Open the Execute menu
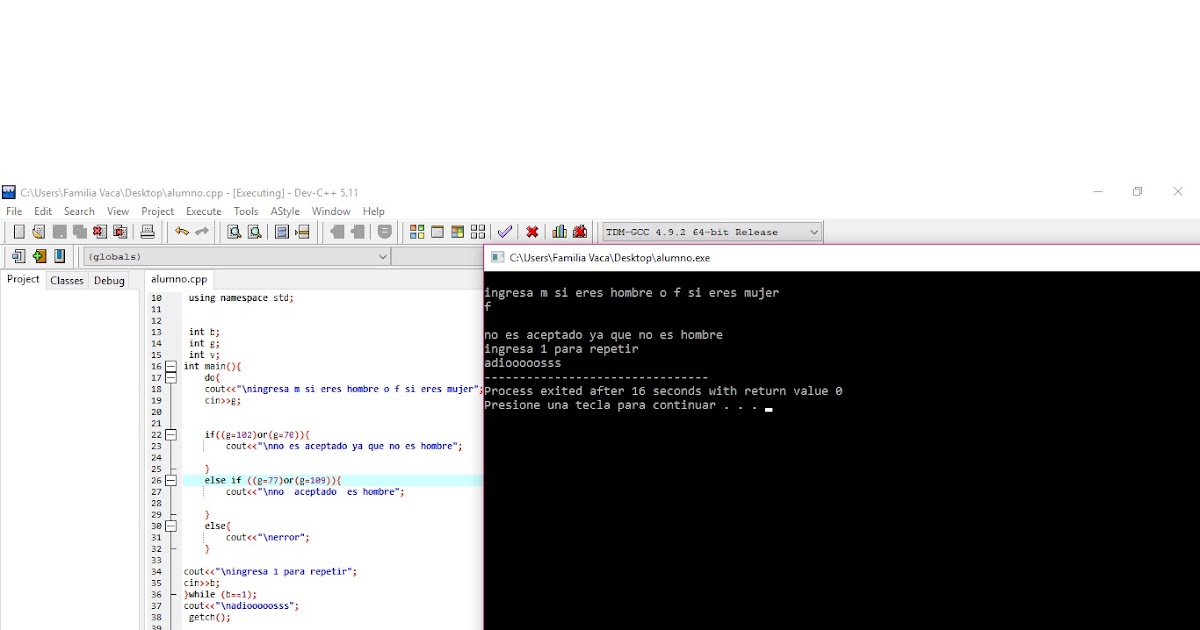The image size is (1200, 630). [203, 211]
